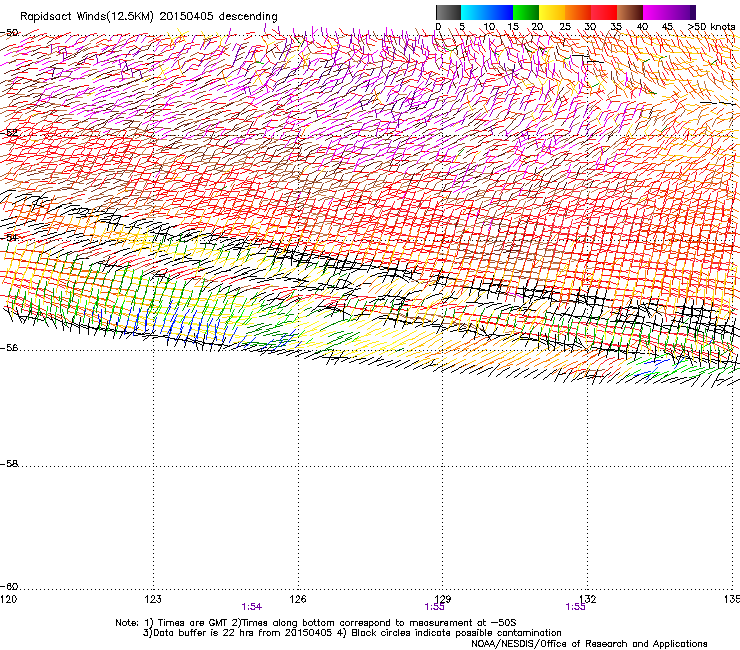Select the dark purple 45-50 knots legend segment
Image resolution: width=740 pixels, height=650 pixels.
tap(682, 12)
